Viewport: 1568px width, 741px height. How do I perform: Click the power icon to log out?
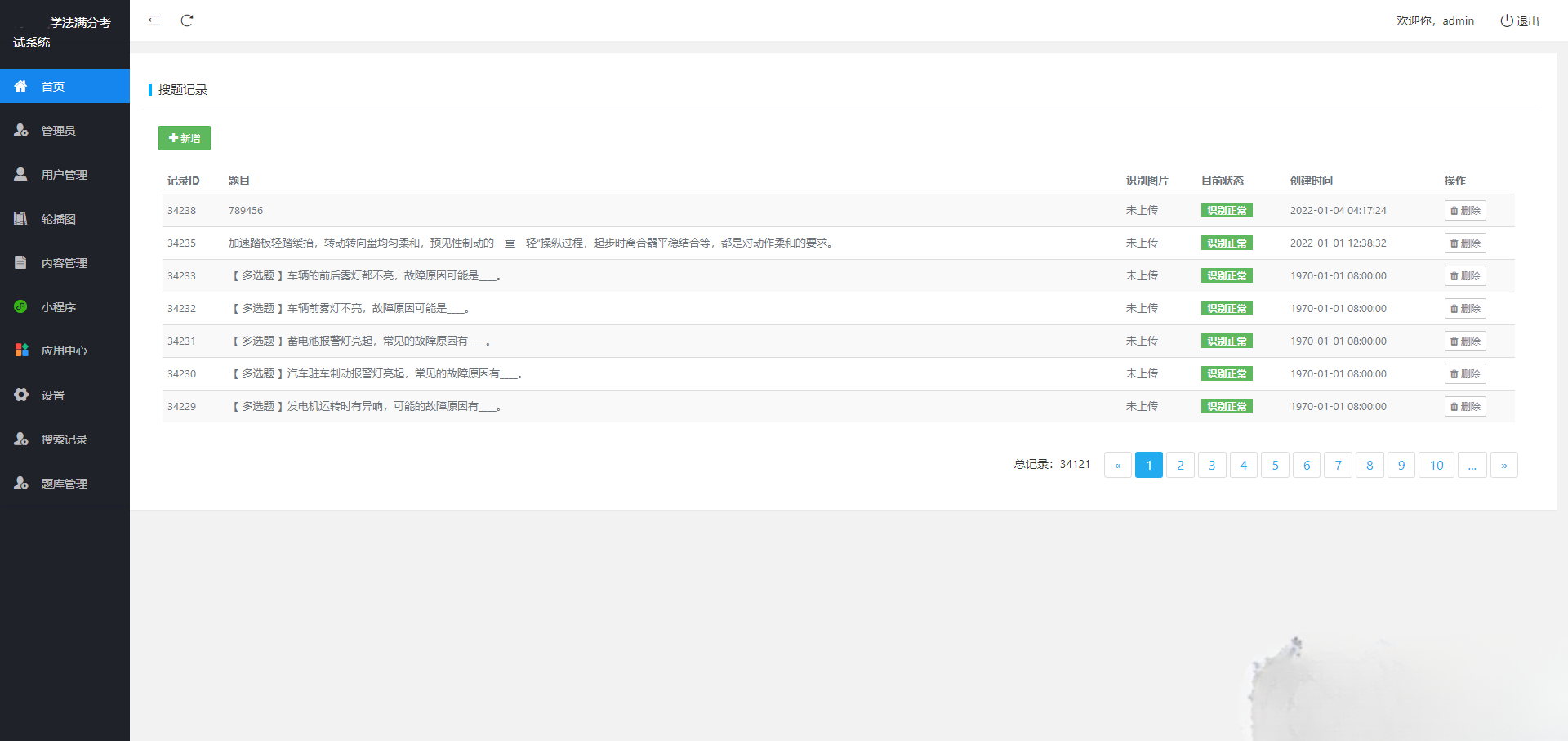pos(1507,20)
